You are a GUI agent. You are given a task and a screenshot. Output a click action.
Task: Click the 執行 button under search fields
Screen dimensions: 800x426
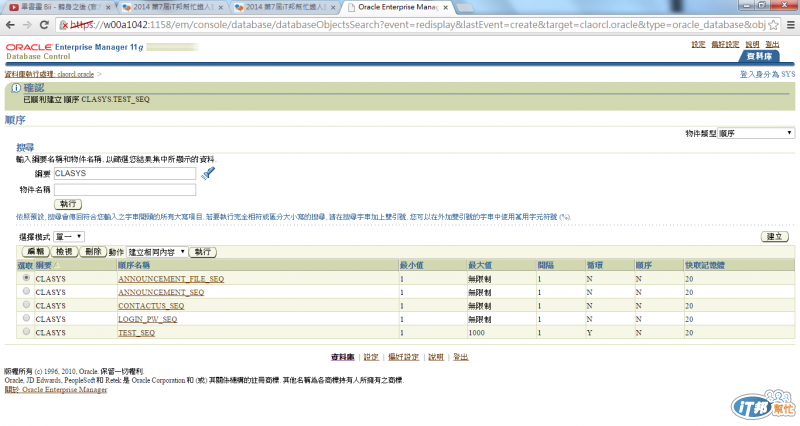[x=68, y=204]
